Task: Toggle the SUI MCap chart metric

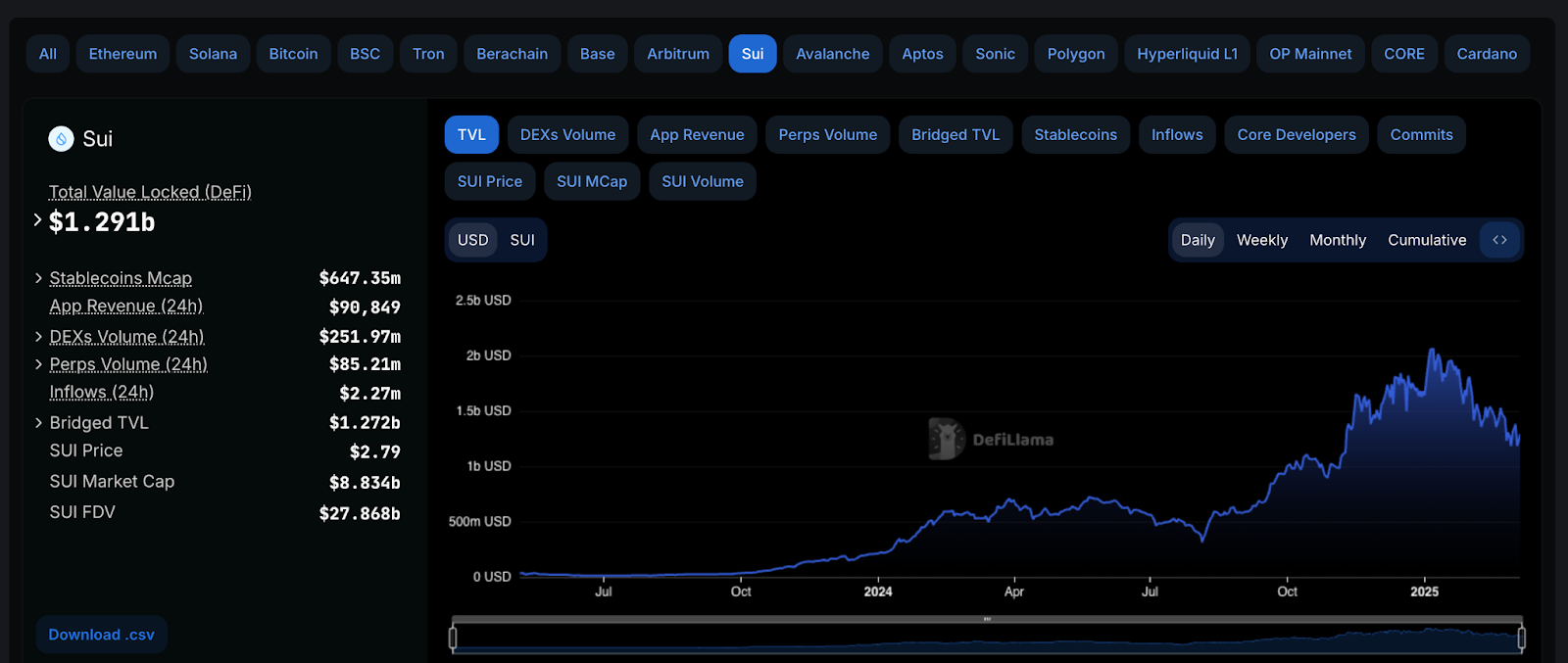Action: (592, 182)
